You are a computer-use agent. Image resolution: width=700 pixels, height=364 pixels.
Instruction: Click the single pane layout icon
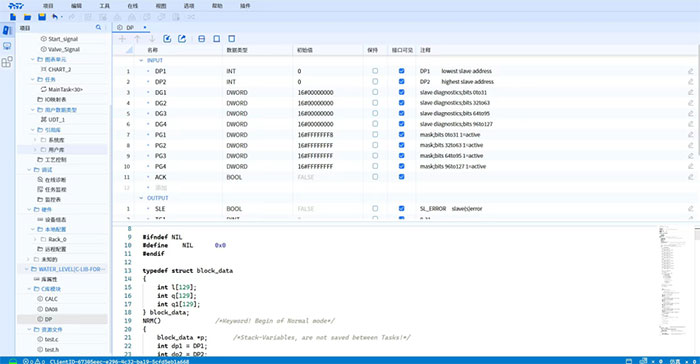click(217, 39)
